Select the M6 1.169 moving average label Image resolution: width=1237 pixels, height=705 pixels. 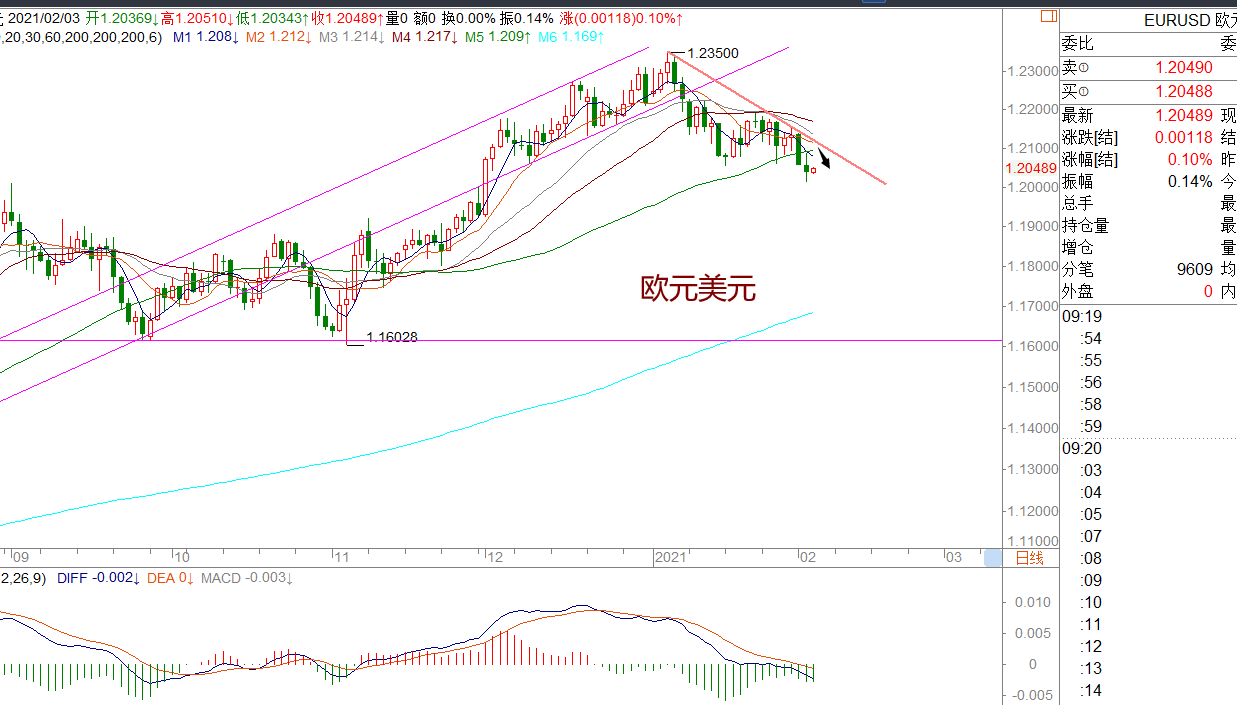click(x=571, y=37)
